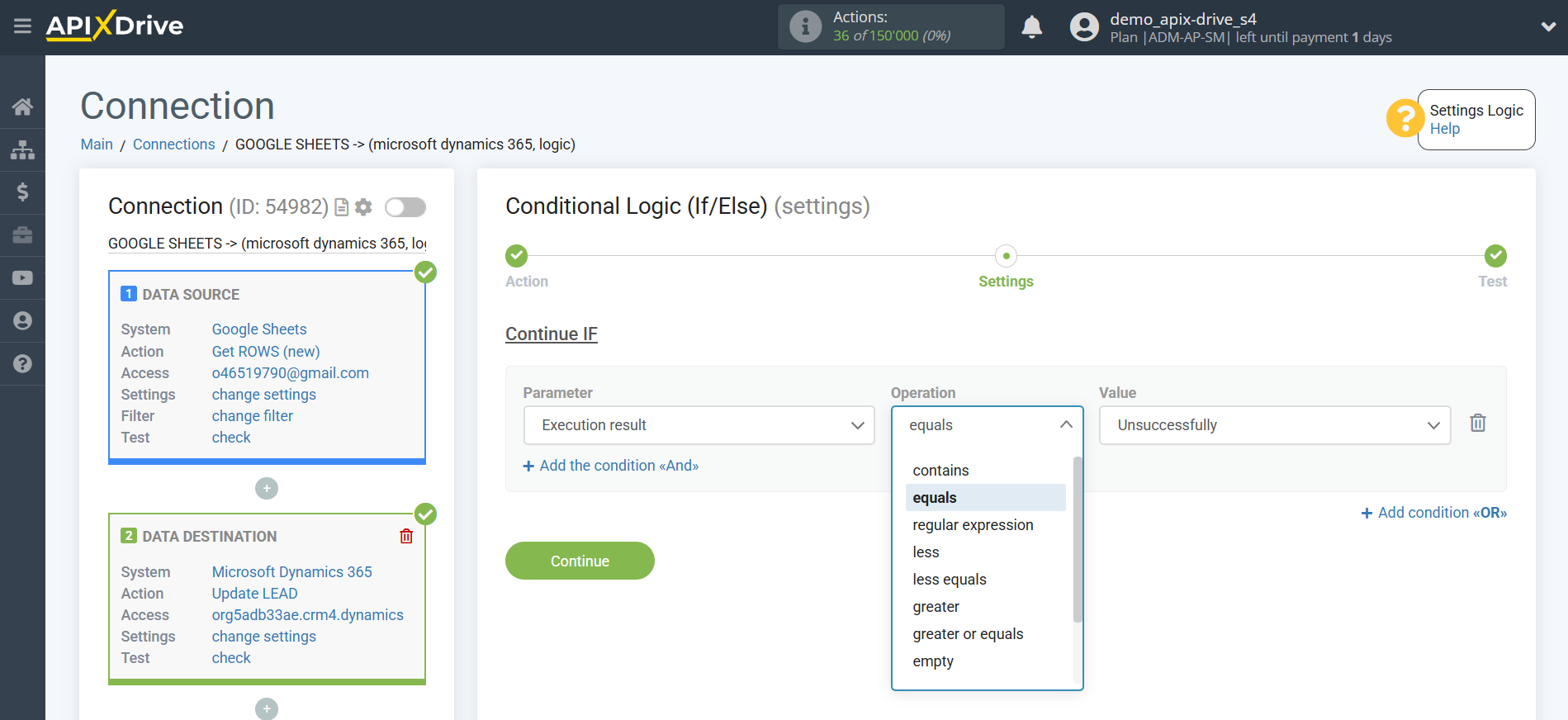Image resolution: width=1568 pixels, height=720 pixels.
Task: Click the actions info icon
Action: tap(805, 26)
